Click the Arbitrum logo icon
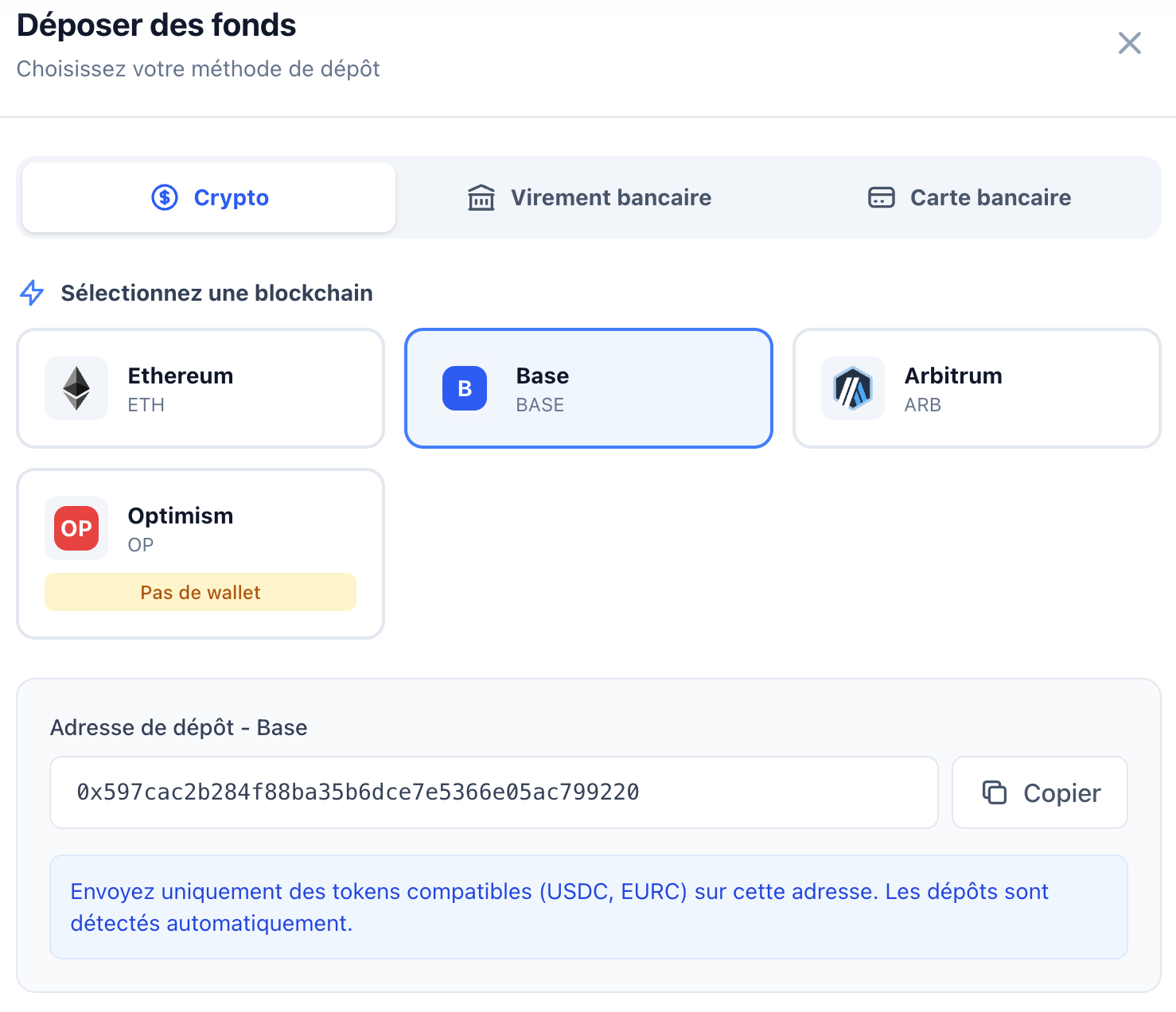The width and height of the screenshot is (1176, 1012). [853, 388]
